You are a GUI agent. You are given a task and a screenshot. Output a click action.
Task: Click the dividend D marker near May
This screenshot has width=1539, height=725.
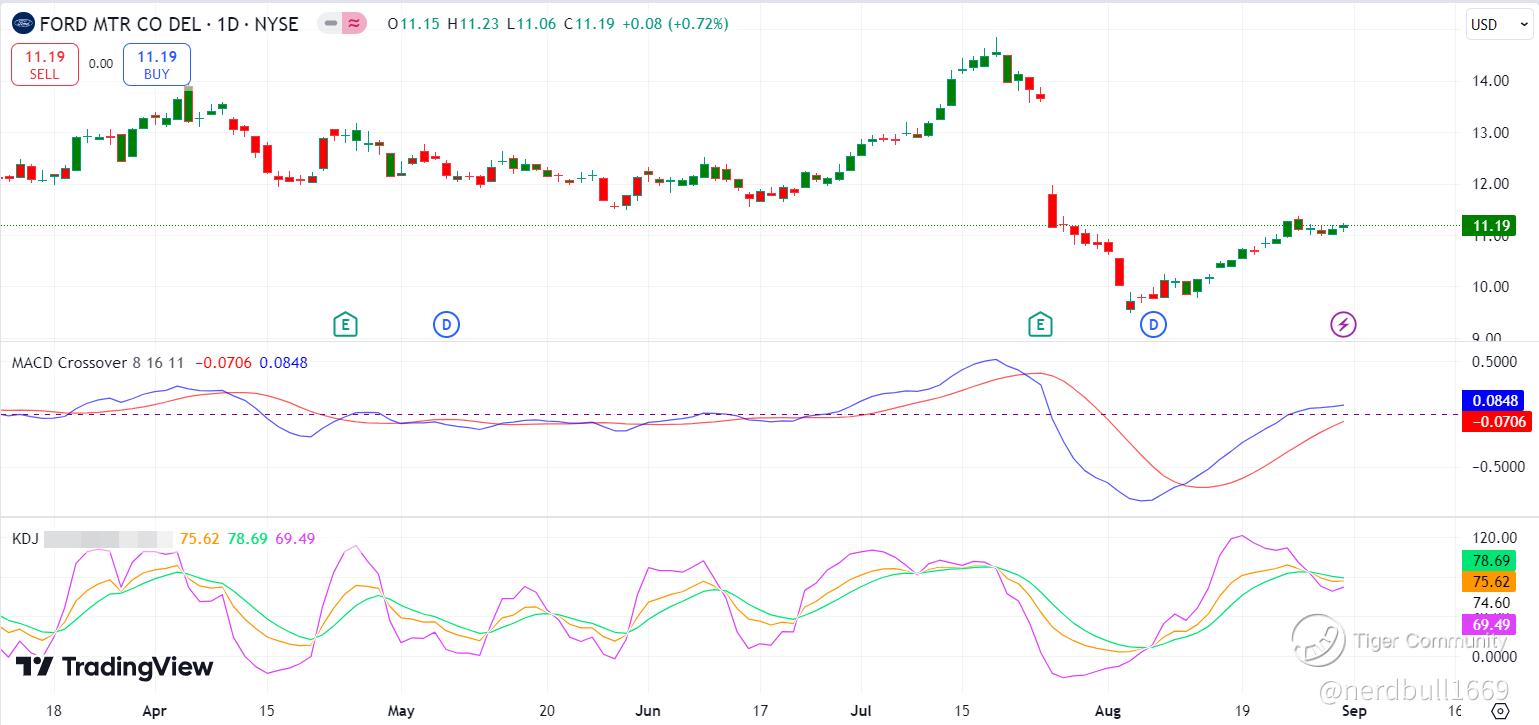click(446, 324)
